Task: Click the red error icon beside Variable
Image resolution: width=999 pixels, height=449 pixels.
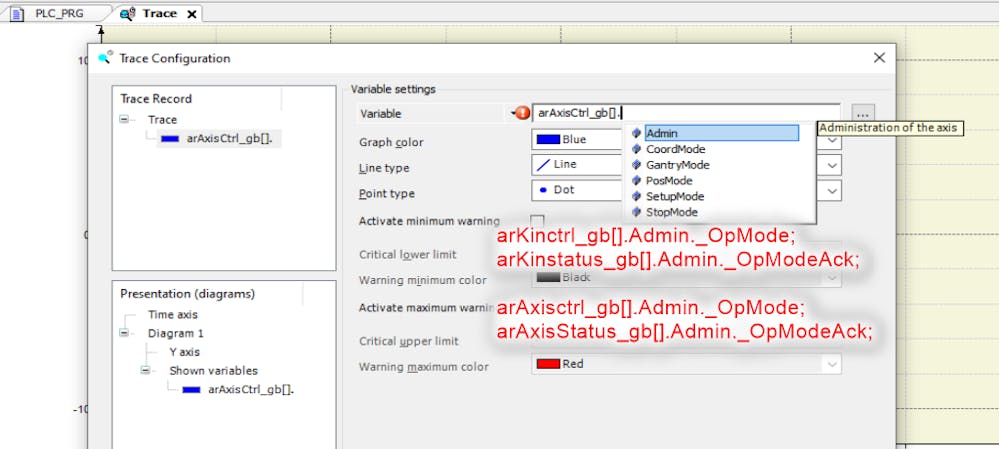Action: (522, 113)
